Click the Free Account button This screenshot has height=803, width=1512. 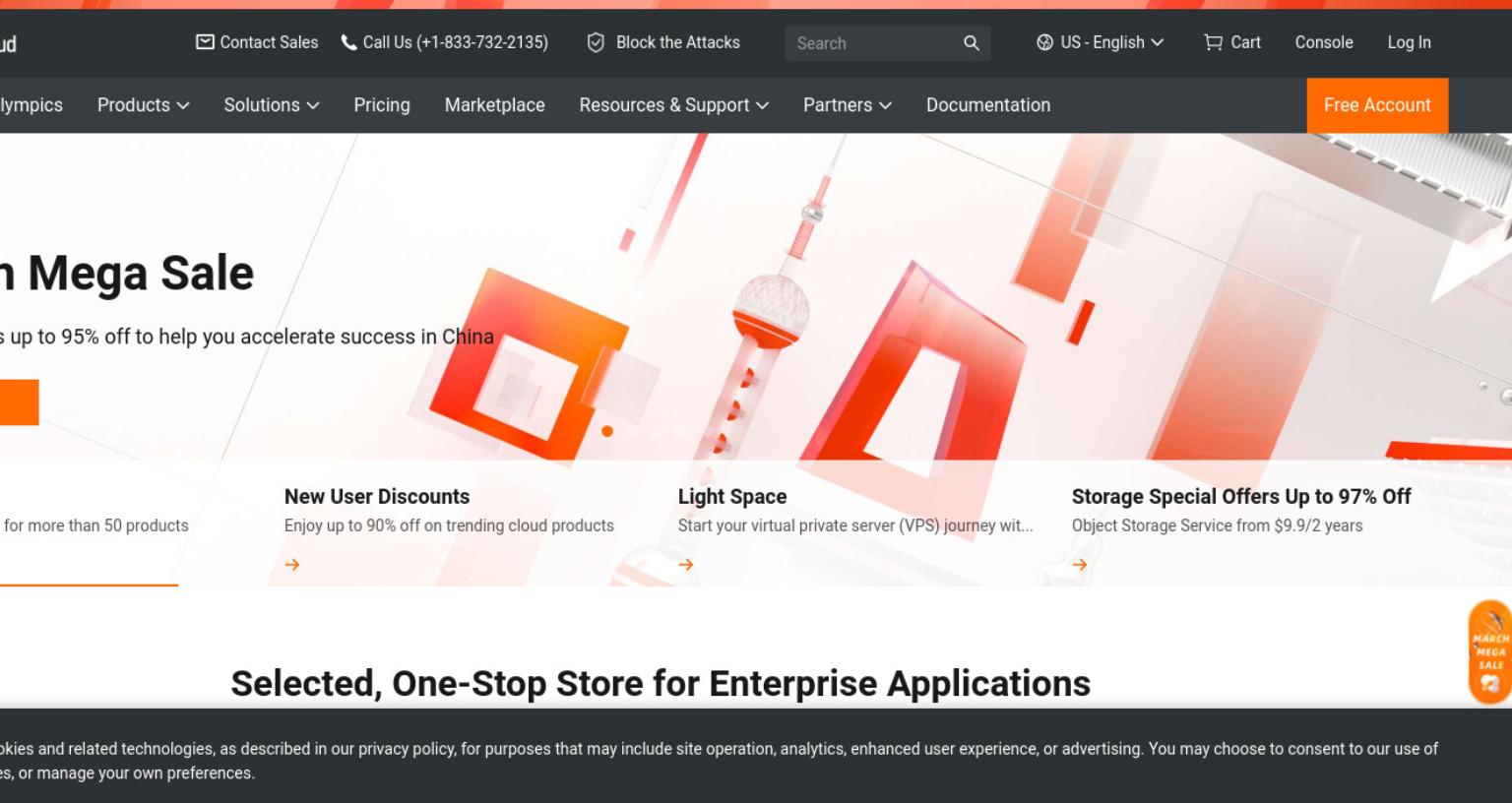point(1377,105)
